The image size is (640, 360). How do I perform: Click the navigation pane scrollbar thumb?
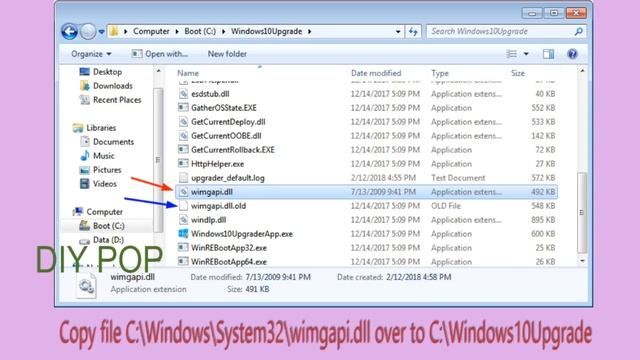158,160
